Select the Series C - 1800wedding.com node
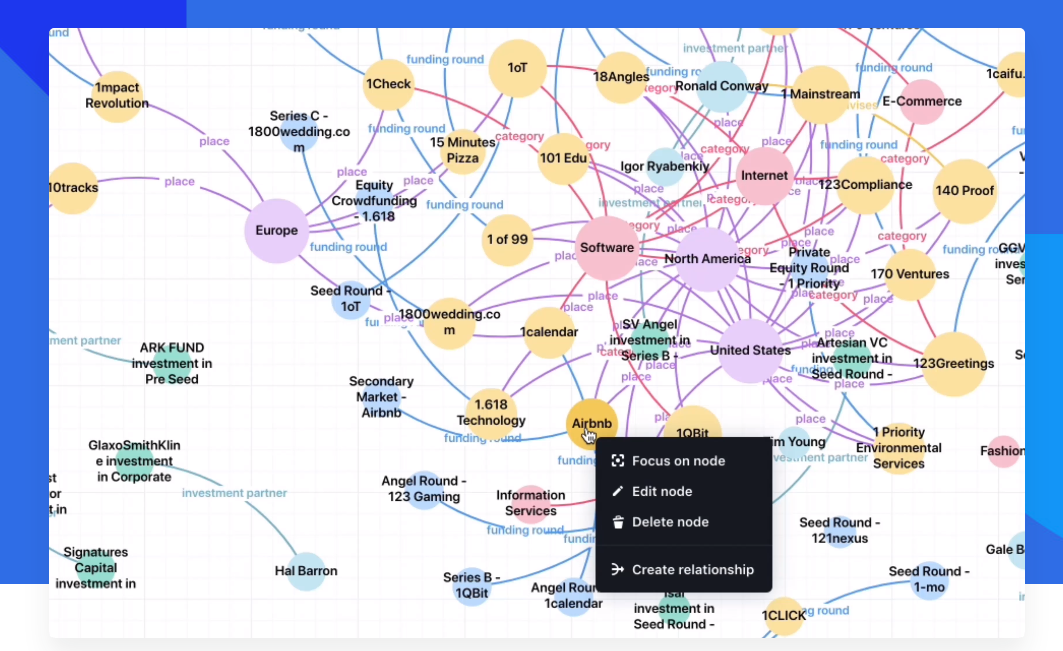Image resolution: width=1063 pixels, height=651 pixels. [x=299, y=132]
